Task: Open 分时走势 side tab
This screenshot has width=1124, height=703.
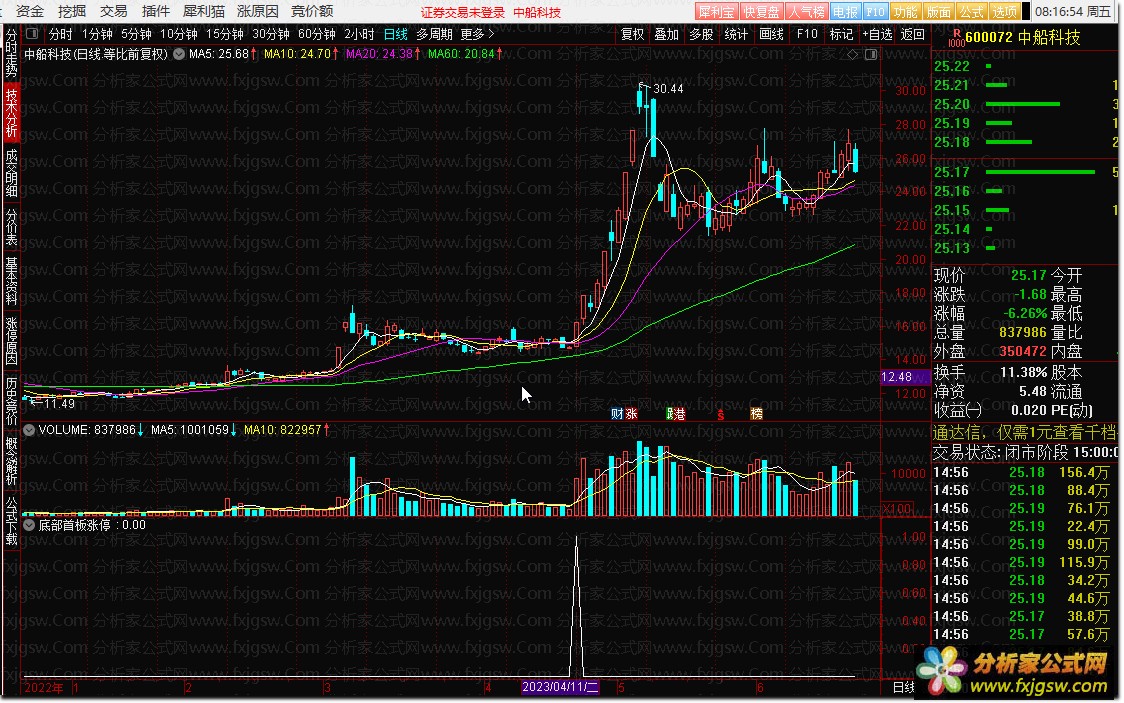Action: coord(11,54)
